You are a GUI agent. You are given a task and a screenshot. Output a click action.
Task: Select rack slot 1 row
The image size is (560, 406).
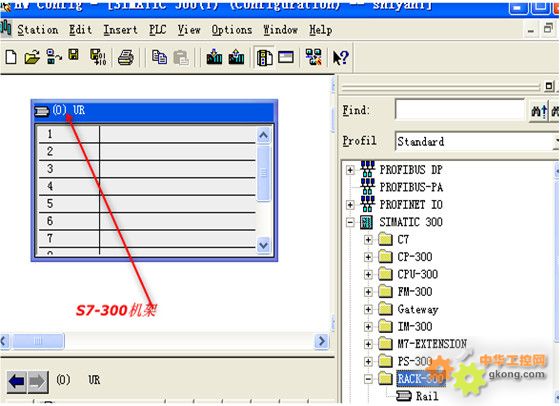(x=147, y=134)
